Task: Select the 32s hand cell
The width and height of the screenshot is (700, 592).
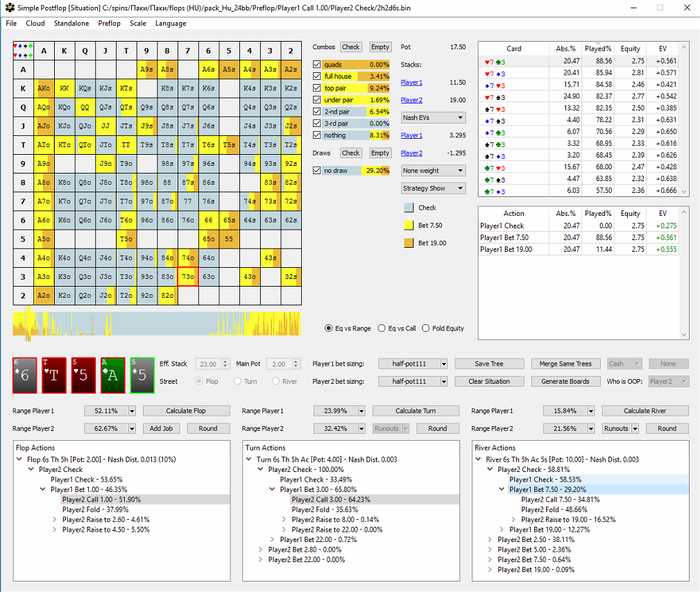Action: 291,276
